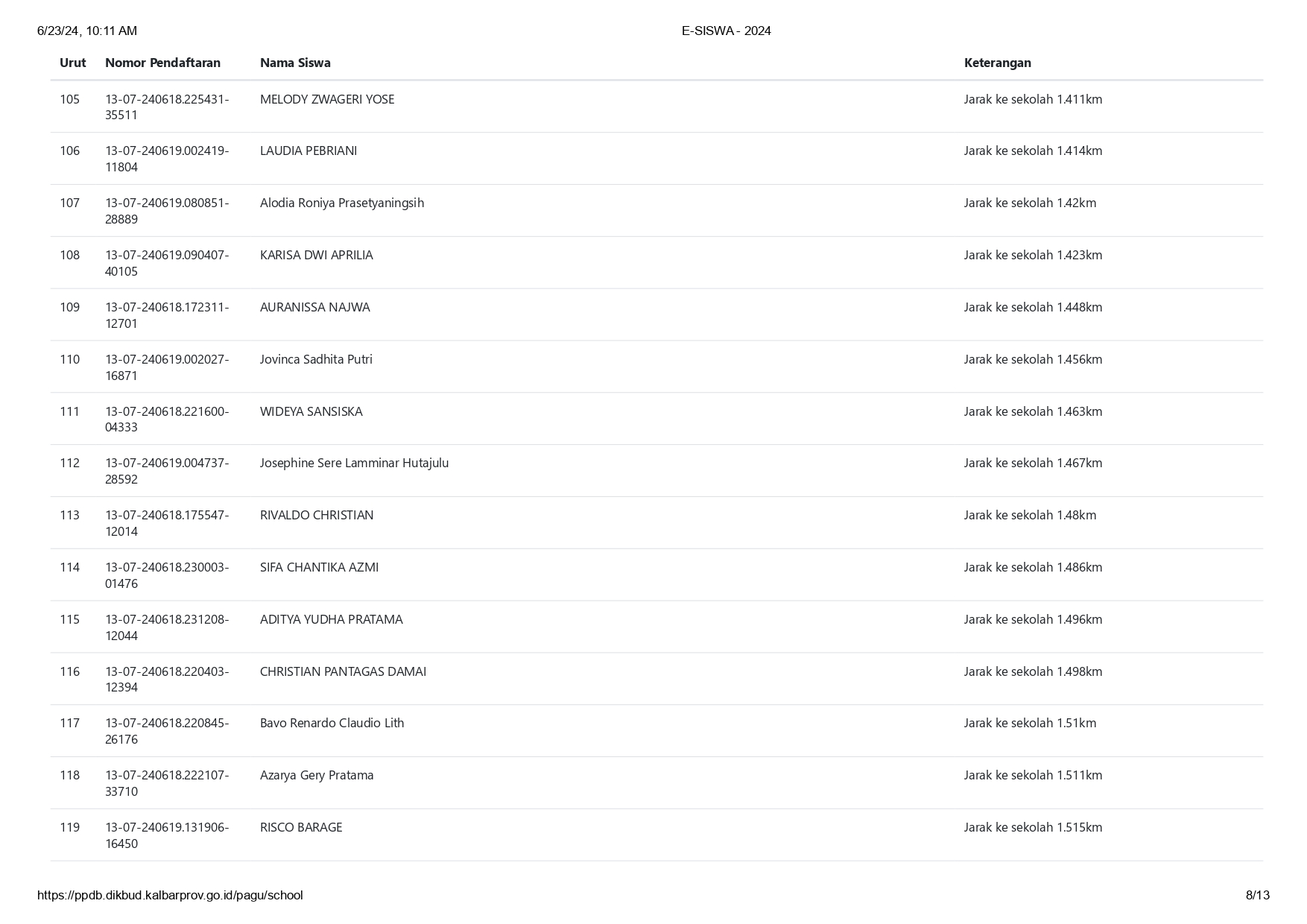1307x924 pixels.
Task: Click registration number 13-07-240618.225431-35511
Action: [167, 107]
